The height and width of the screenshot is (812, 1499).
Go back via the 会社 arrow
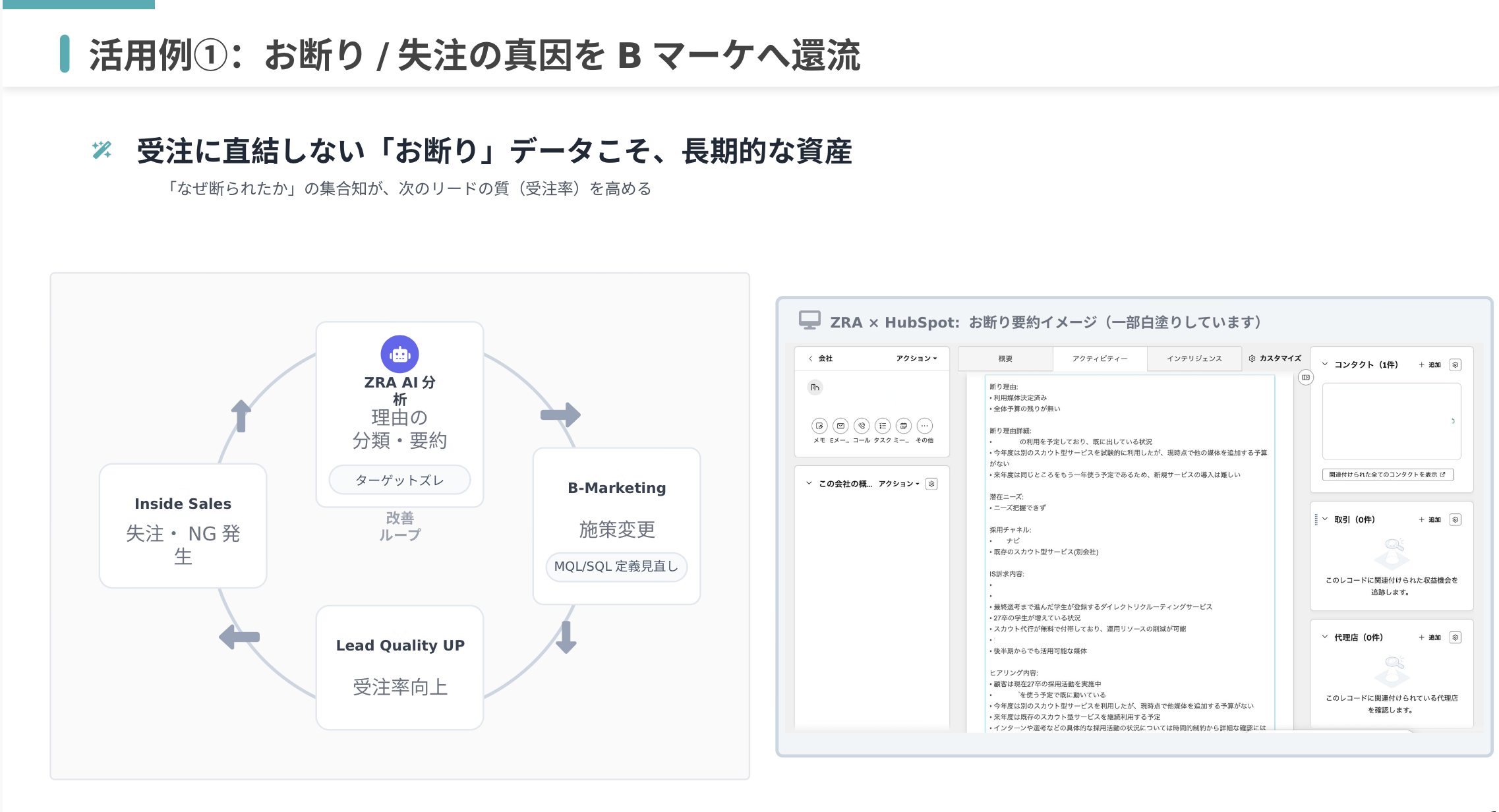[811, 359]
